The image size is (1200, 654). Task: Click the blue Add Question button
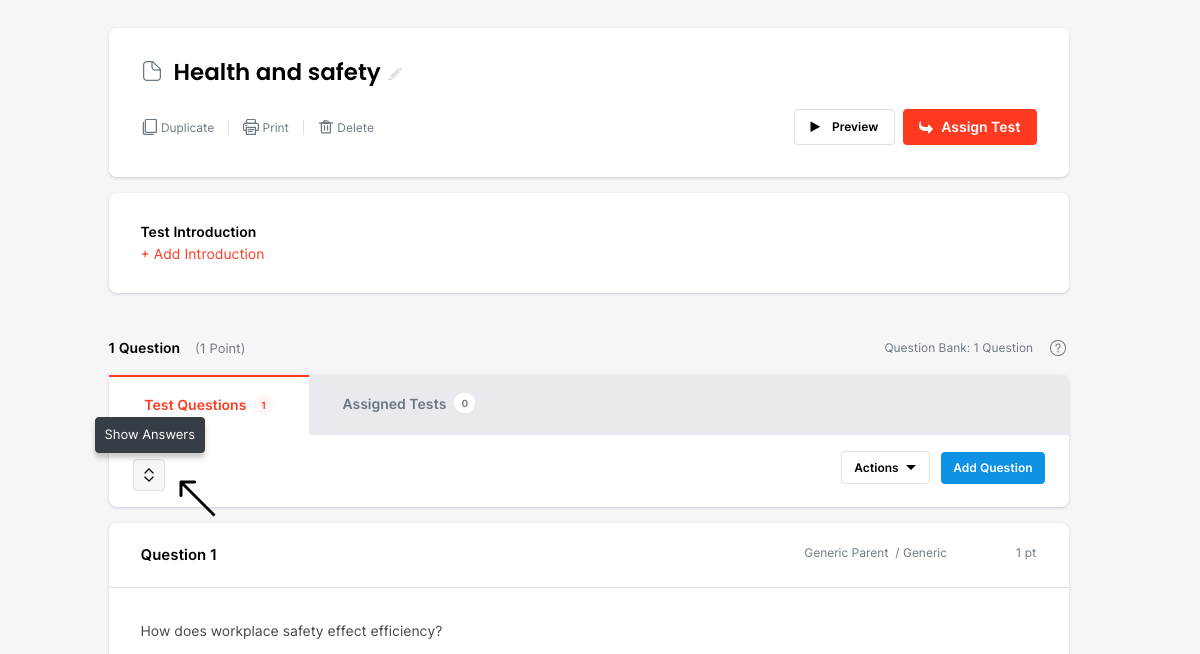(x=992, y=468)
